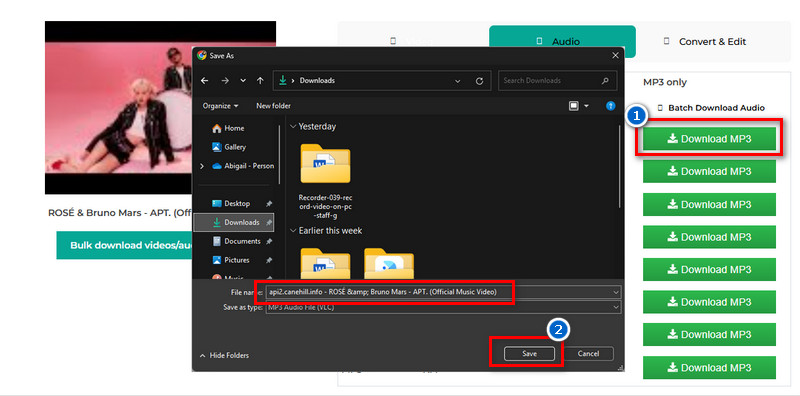Open the blue help icon
Image resolution: width=800 pixels, height=396 pixels.
pos(610,106)
